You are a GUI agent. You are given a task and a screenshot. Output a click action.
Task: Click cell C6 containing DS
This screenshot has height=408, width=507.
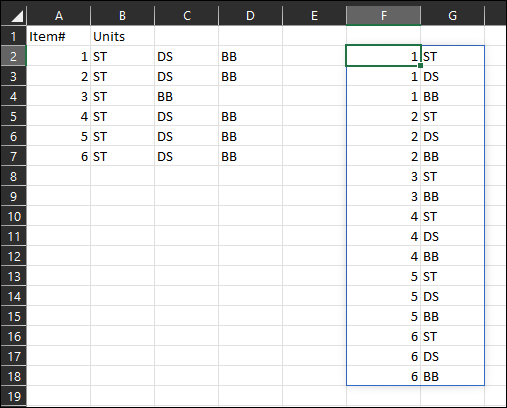point(186,136)
